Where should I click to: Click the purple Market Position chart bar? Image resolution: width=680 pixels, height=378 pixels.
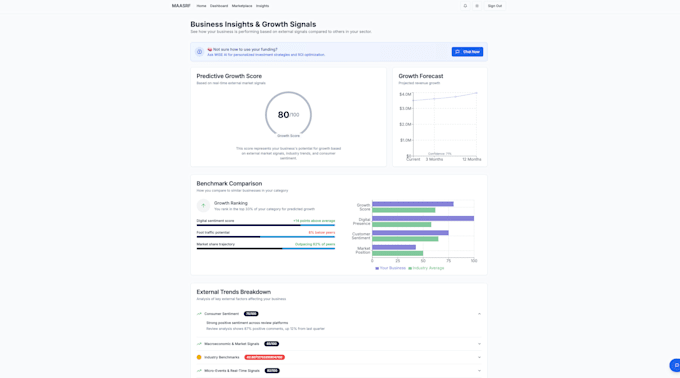tap(394, 247)
